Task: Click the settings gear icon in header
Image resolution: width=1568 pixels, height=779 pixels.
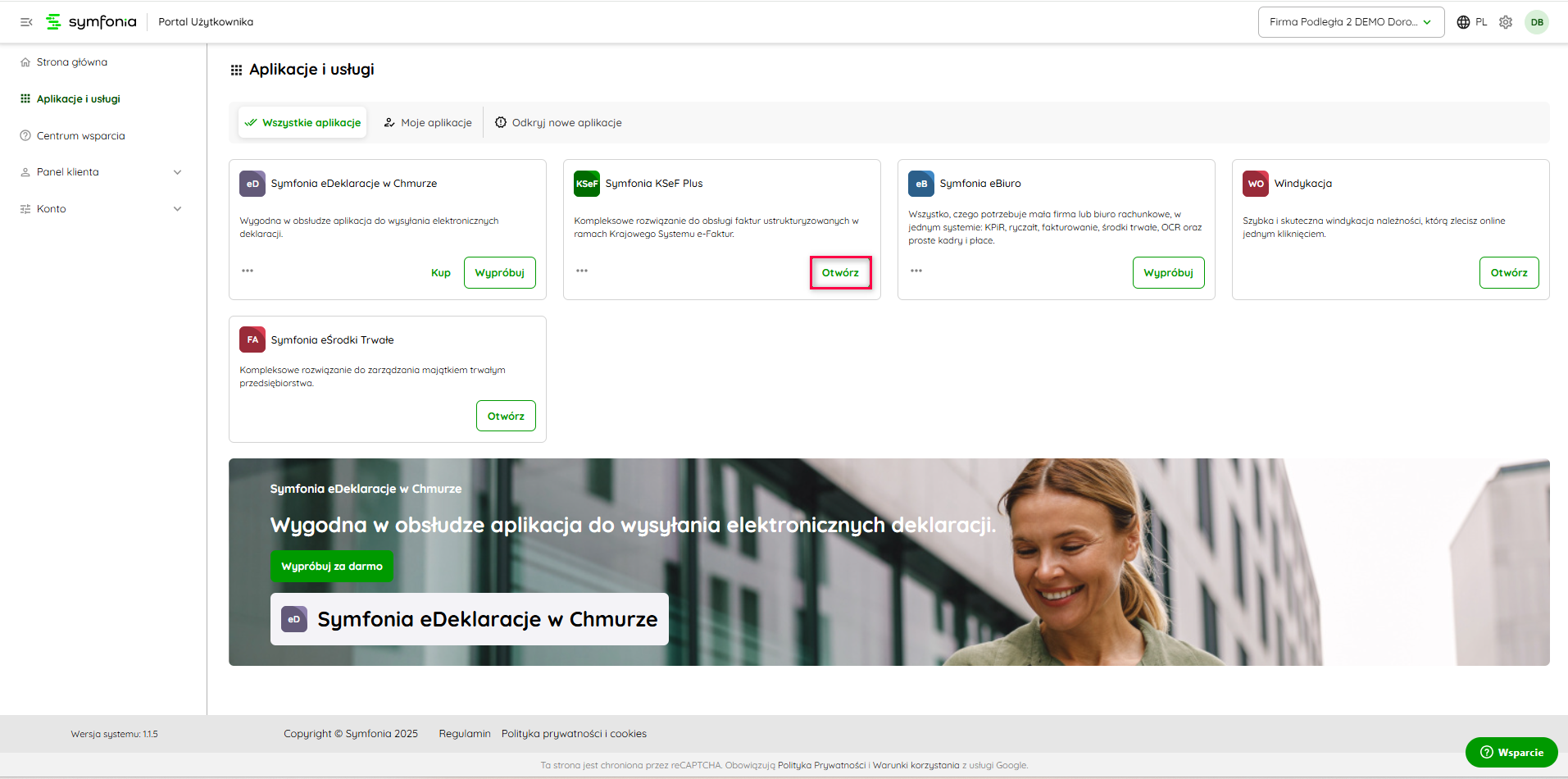Action: coord(1506,22)
